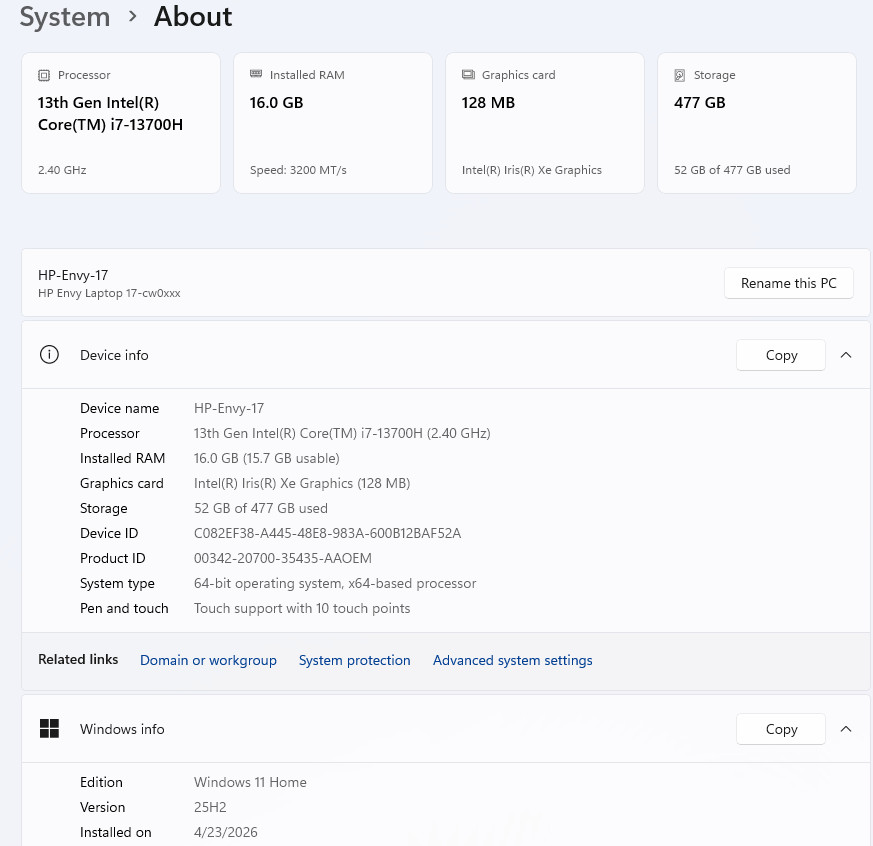This screenshot has height=846, width=873.
Task: Open Advanced system settings link
Action: (x=513, y=660)
